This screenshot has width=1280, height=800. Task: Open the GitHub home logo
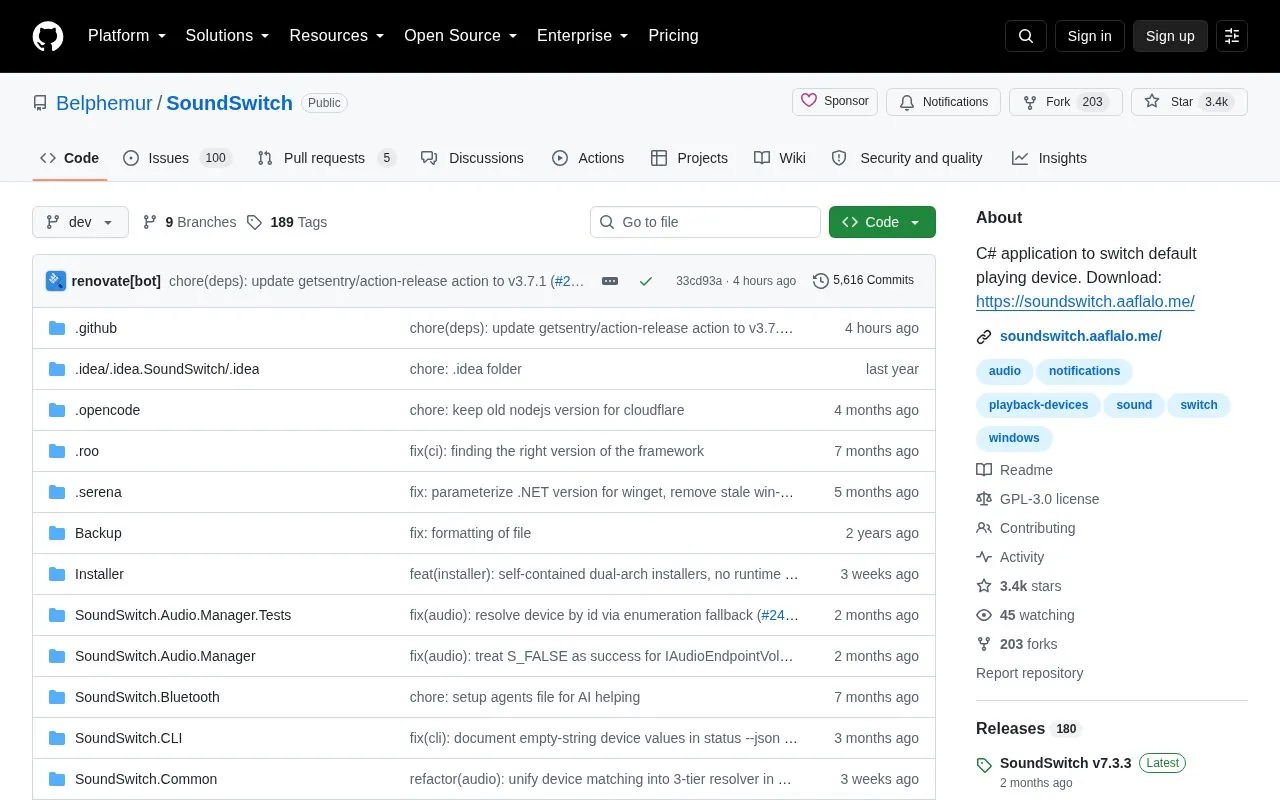pyautogui.click(x=48, y=36)
